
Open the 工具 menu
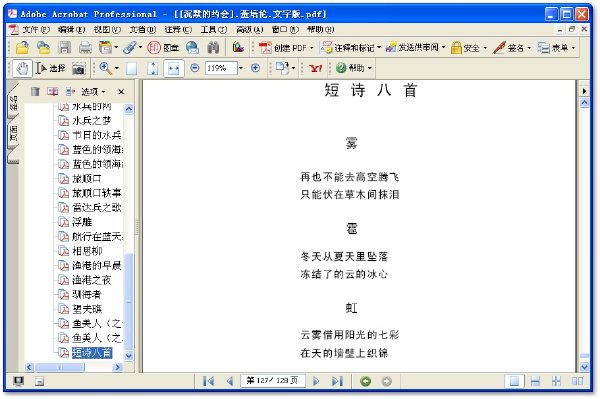coord(214,29)
